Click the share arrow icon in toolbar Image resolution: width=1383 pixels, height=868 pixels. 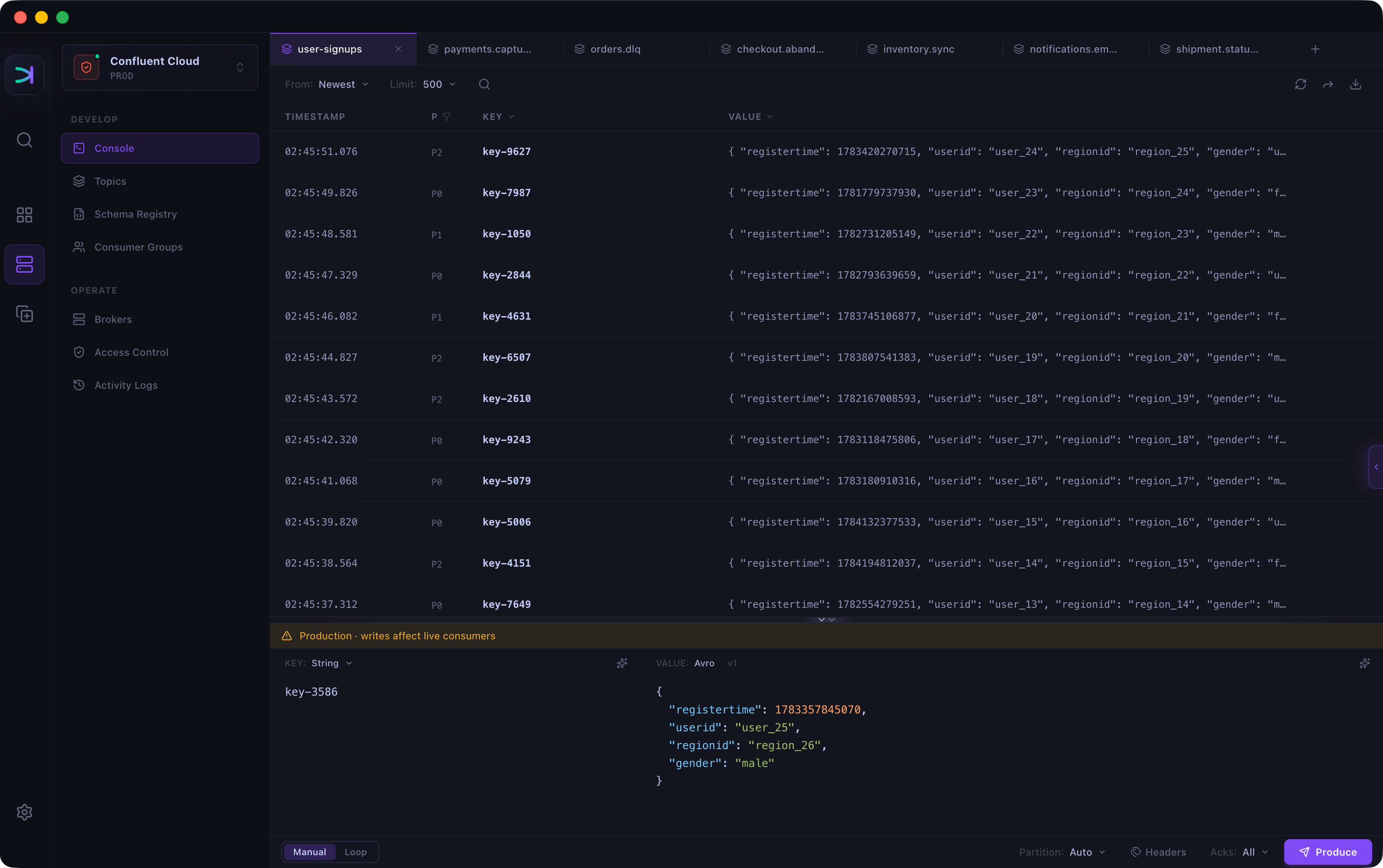coord(1328,84)
